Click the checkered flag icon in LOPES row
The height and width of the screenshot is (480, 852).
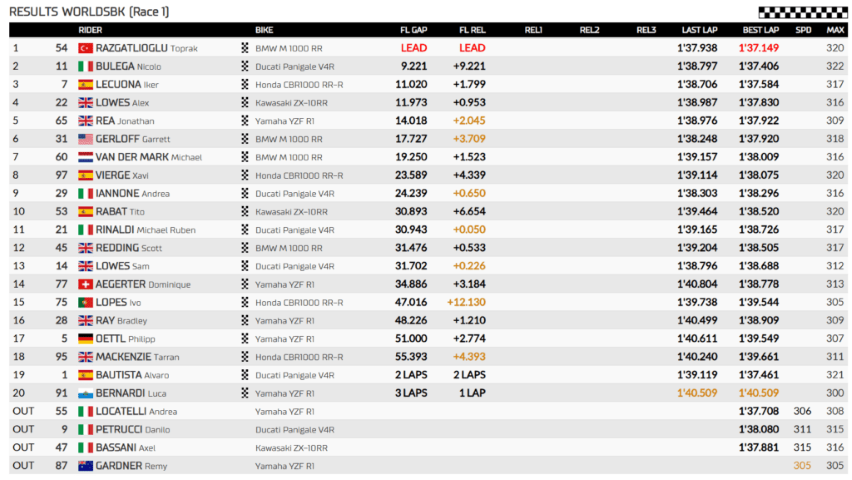[245, 302]
